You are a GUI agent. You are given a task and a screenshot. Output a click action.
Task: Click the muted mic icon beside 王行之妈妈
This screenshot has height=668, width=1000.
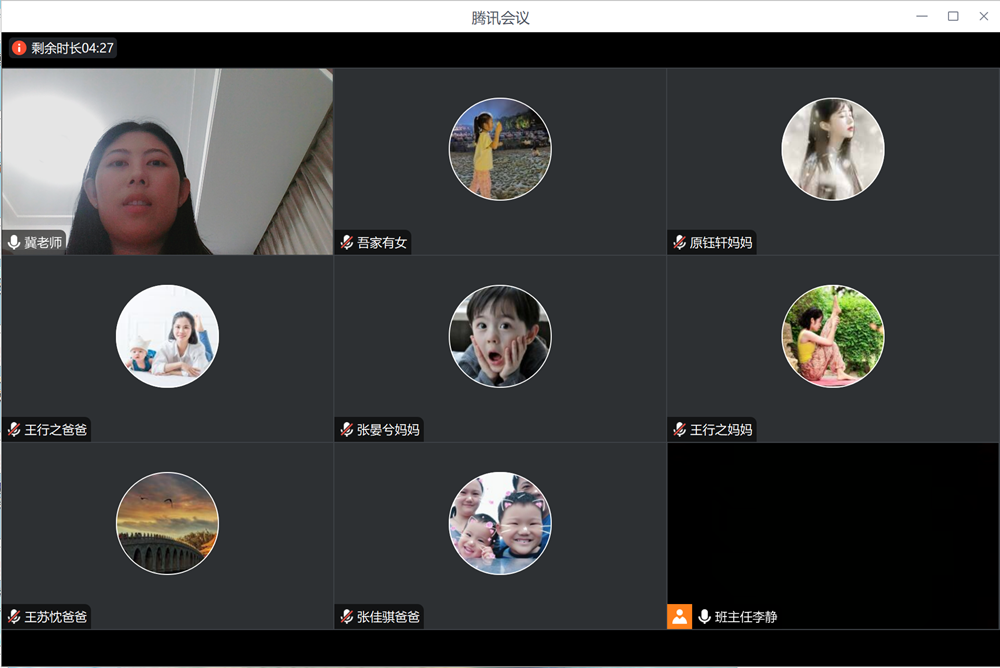coord(679,429)
